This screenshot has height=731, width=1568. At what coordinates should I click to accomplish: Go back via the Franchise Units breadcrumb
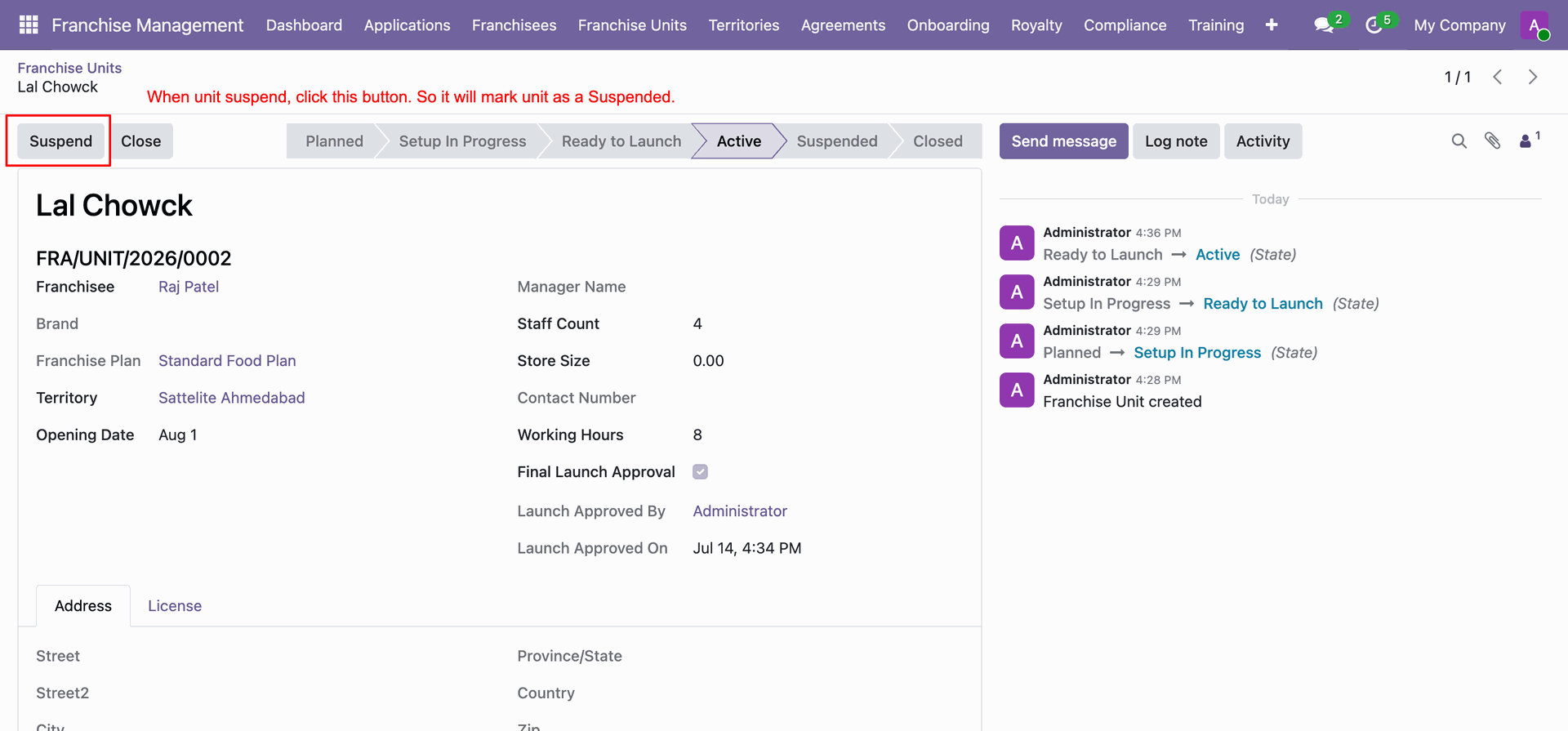pos(69,68)
